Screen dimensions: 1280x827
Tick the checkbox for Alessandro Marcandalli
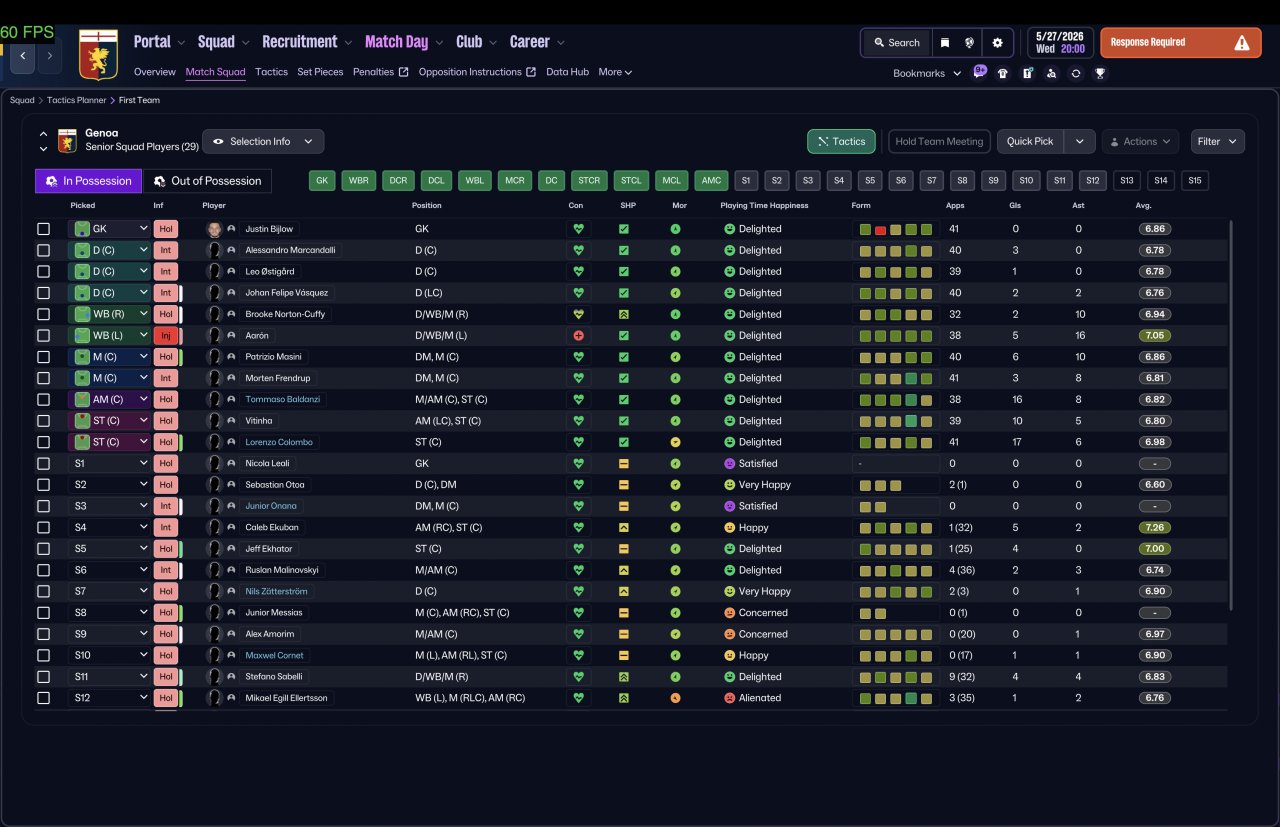pyautogui.click(x=43, y=250)
